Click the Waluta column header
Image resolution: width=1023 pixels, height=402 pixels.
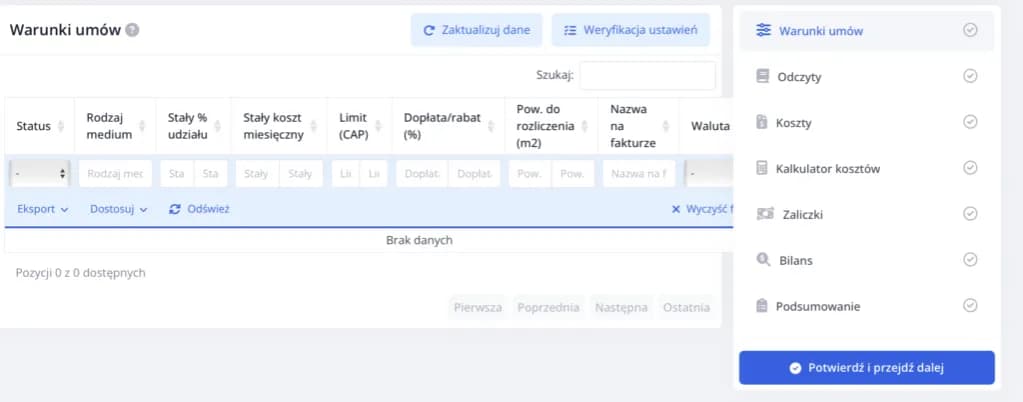(x=707, y=126)
